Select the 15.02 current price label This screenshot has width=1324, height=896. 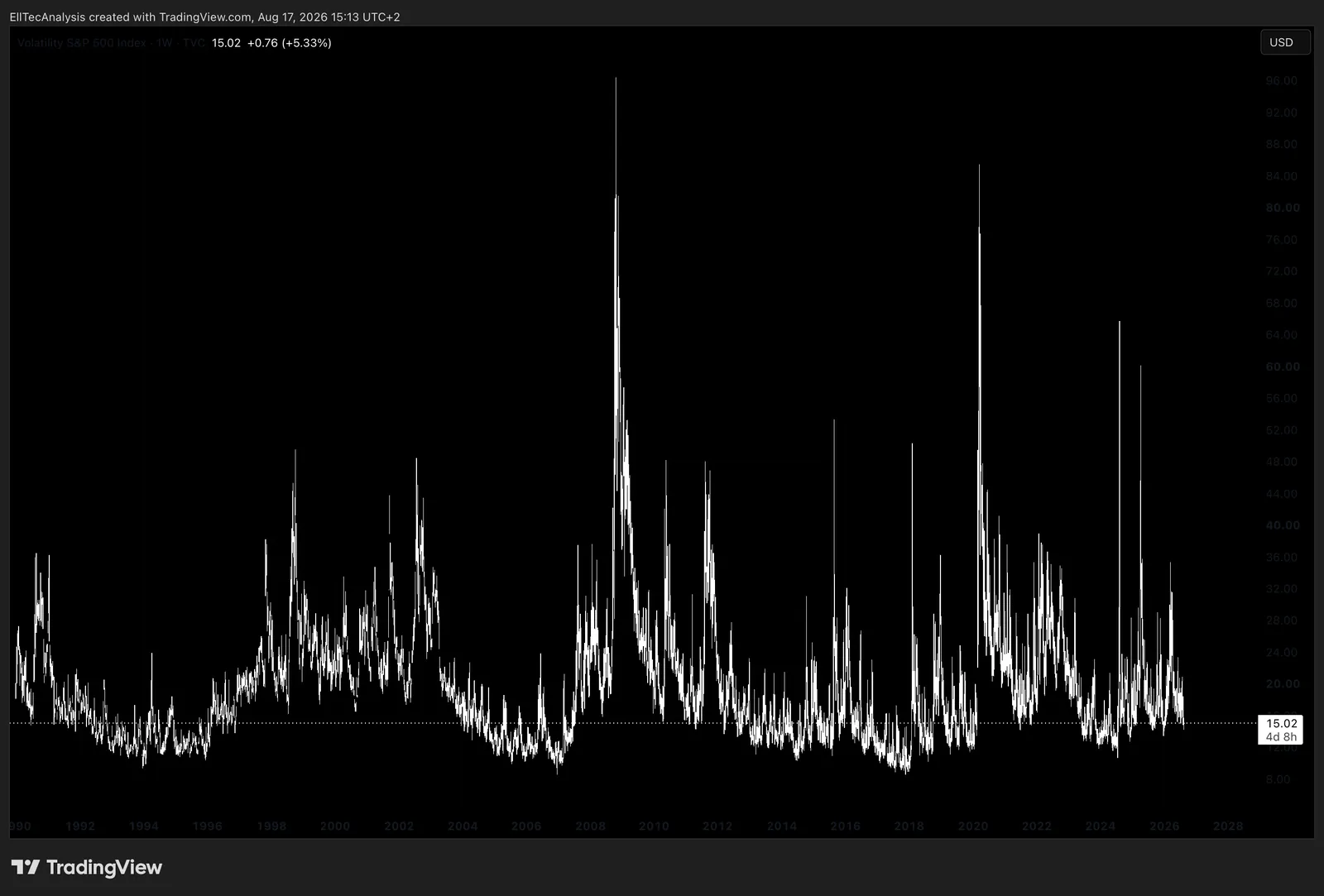click(1281, 723)
